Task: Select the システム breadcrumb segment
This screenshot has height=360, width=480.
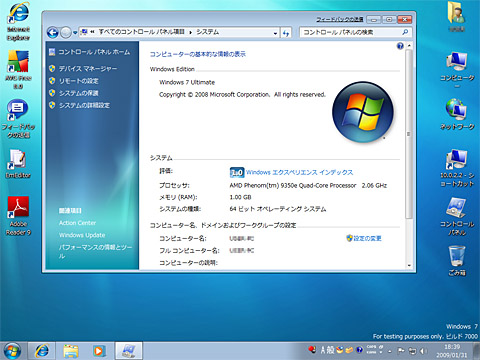Action: pyautogui.click(x=207, y=32)
